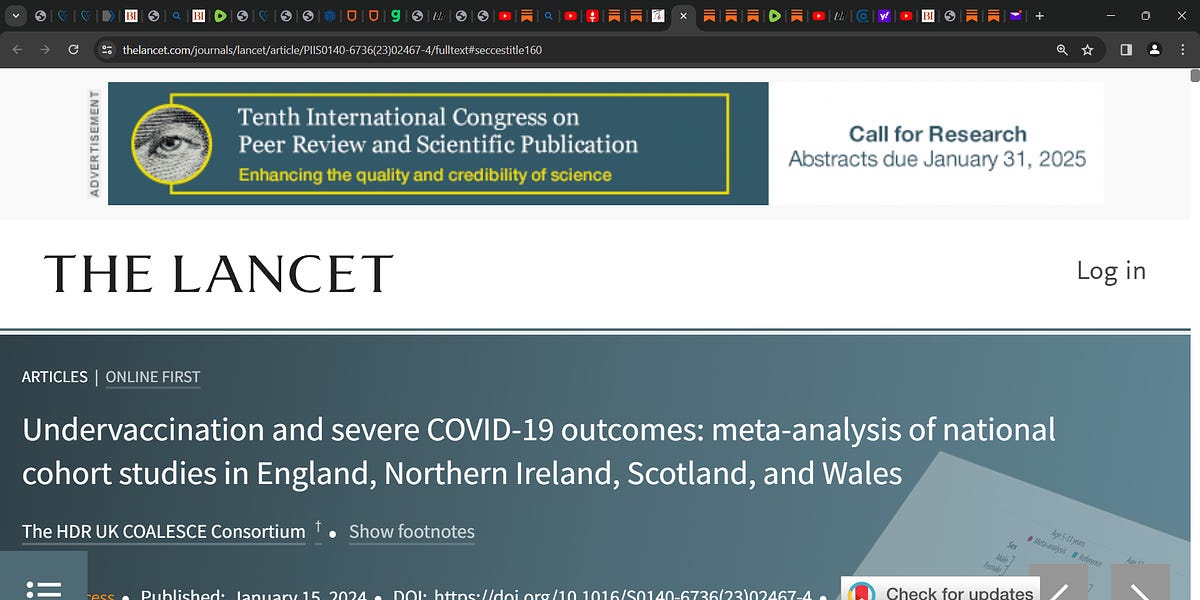Open the browser side panel
The width and height of the screenshot is (1200, 600).
(1126, 49)
